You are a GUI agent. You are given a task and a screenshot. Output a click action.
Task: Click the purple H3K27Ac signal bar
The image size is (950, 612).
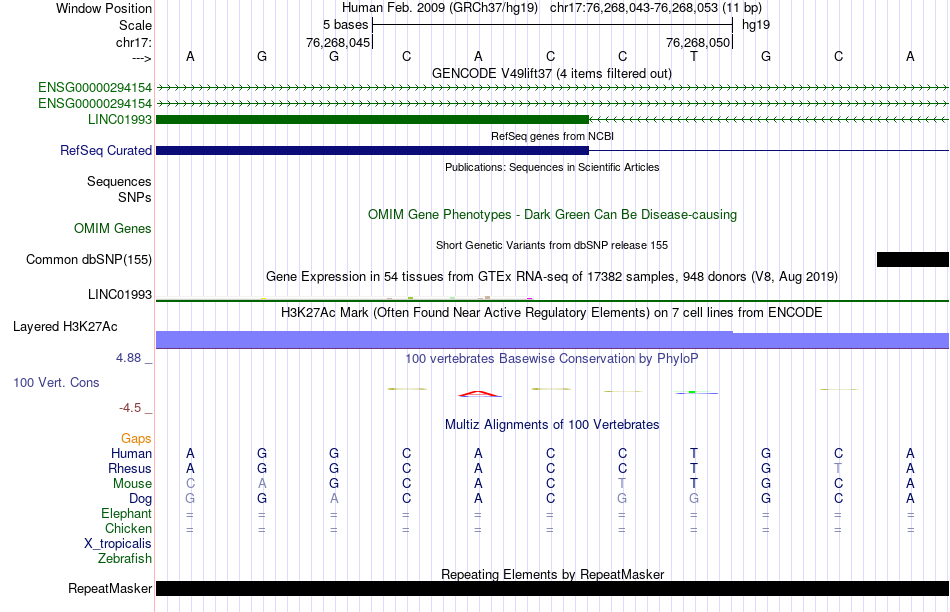pyautogui.click(x=552, y=340)
